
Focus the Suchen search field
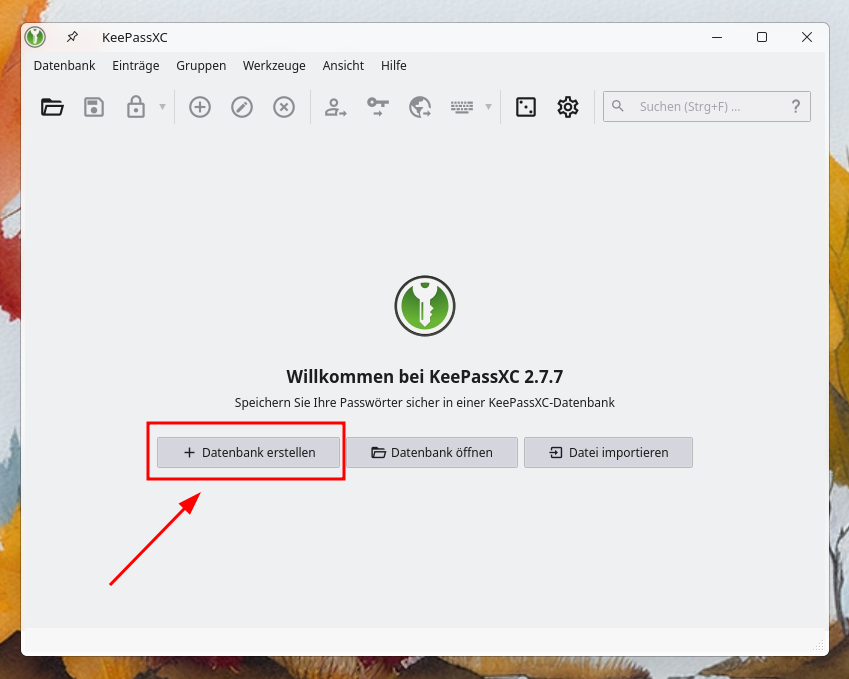coord(707,106)
